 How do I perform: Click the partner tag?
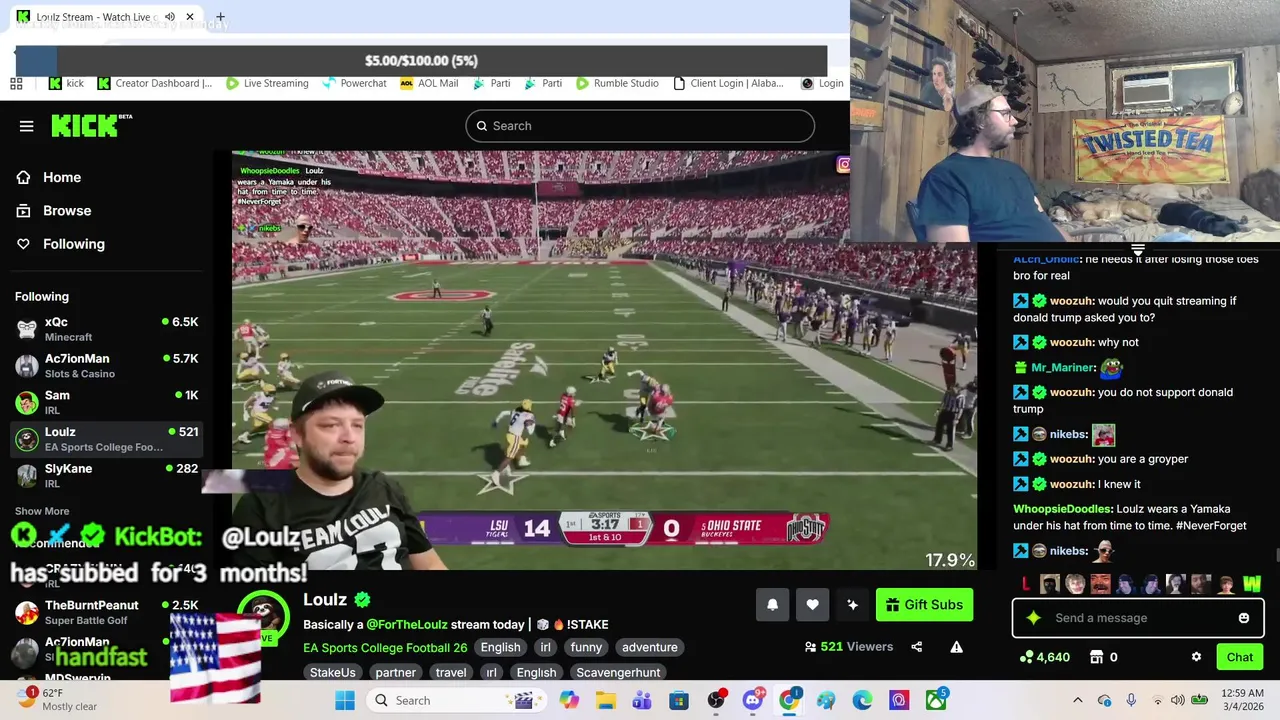point(396,673)
